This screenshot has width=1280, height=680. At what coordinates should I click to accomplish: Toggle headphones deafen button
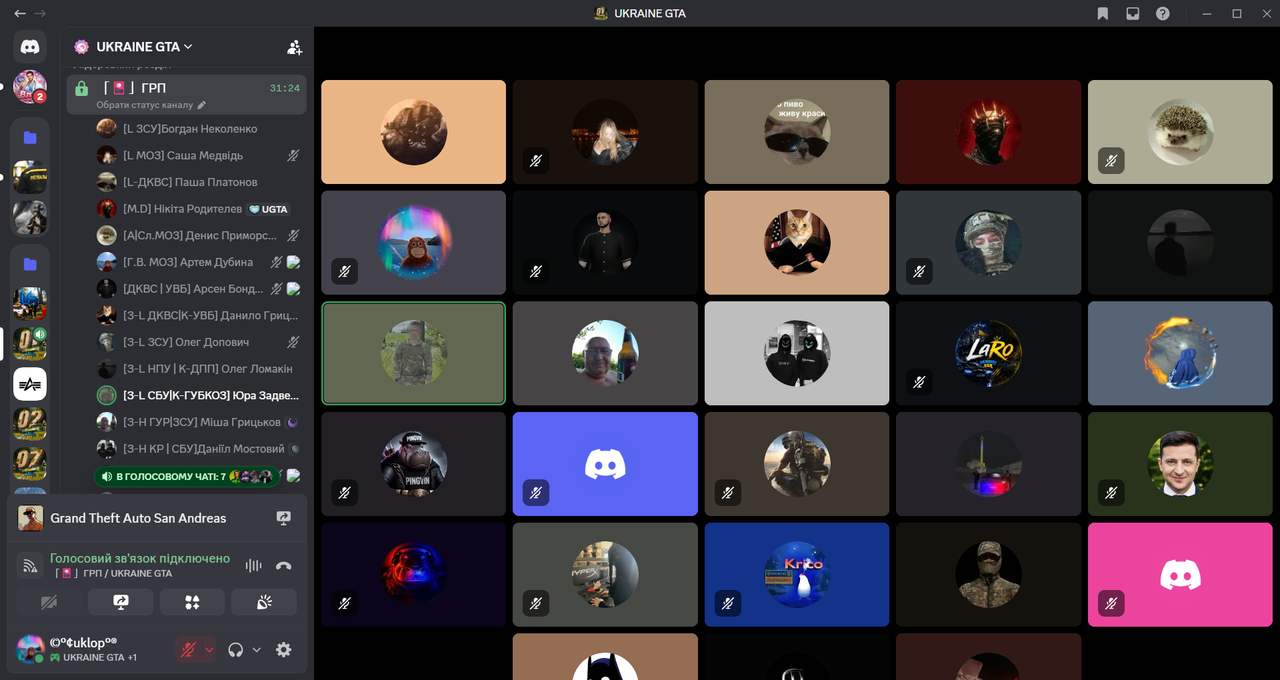[x=236, y=649]
